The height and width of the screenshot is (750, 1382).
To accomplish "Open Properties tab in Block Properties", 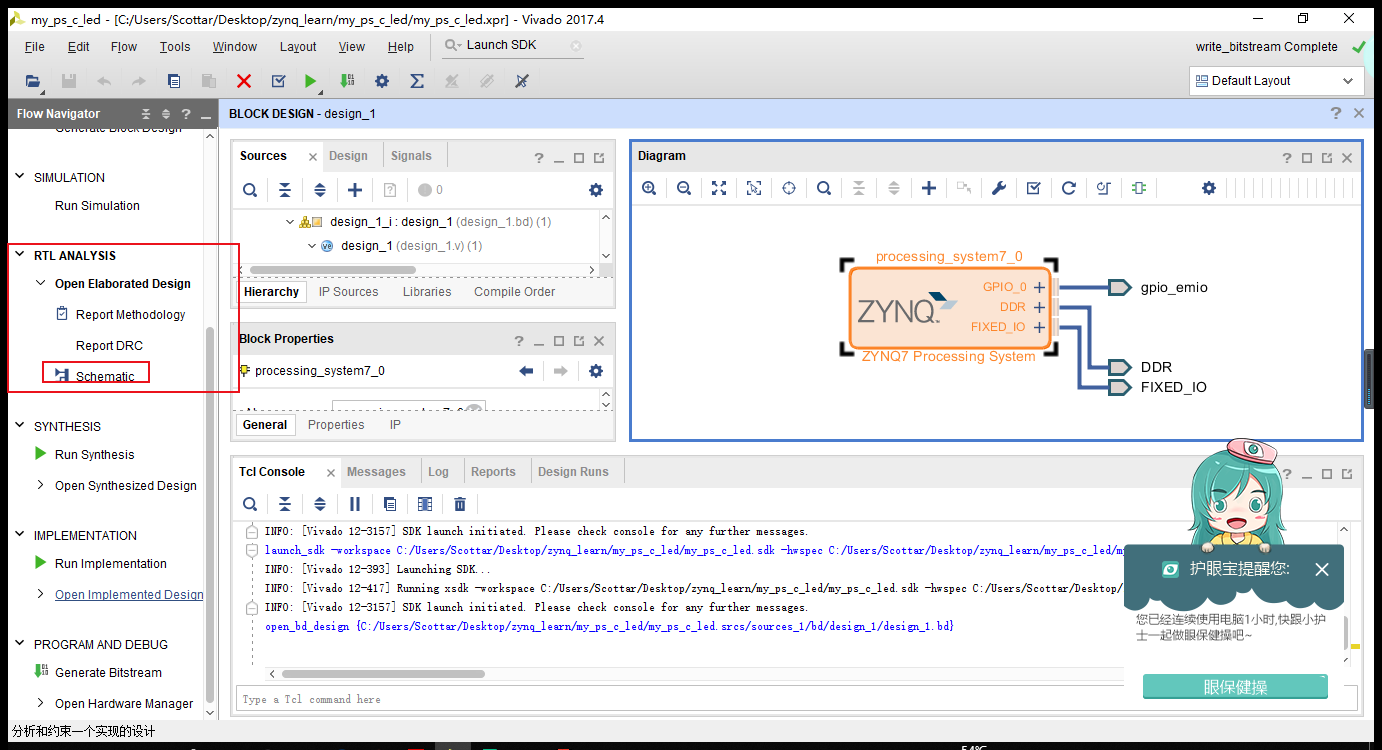I will coord(336,425).
